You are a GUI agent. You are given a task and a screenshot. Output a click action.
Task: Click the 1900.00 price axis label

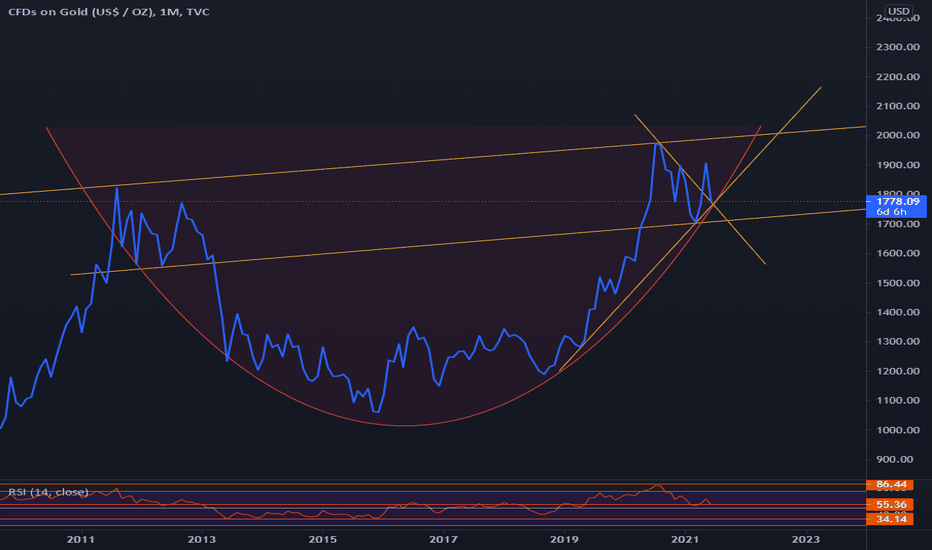tap(898, 165)
